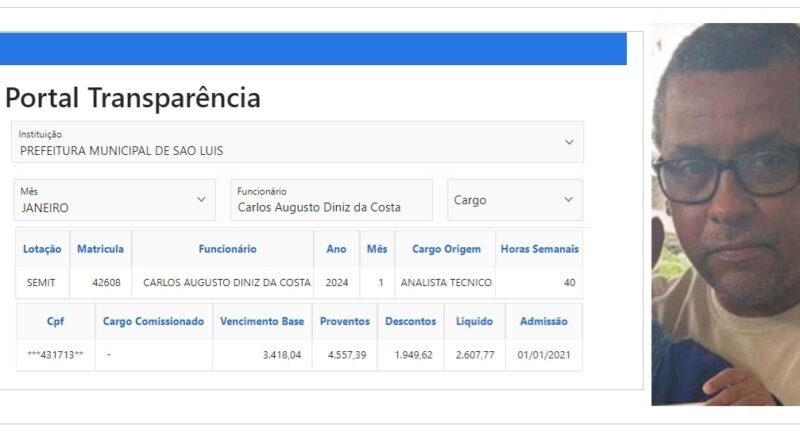The width and height of the screenshot is (800, 445).
Task: Click the Proventos column header
Action: 345,322
